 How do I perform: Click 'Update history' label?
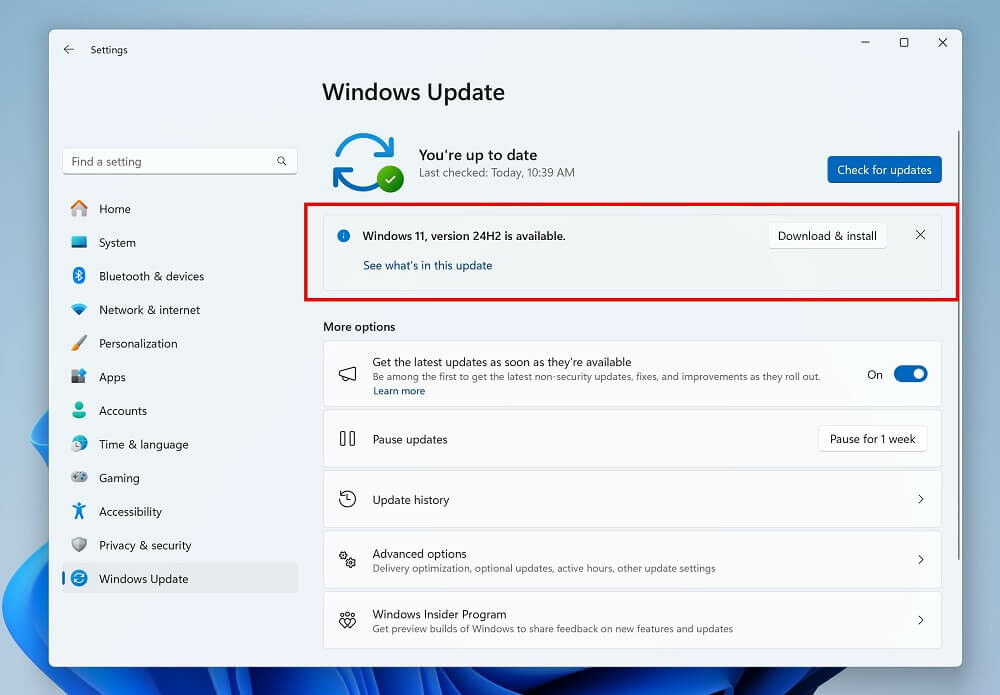coord(411,500)
